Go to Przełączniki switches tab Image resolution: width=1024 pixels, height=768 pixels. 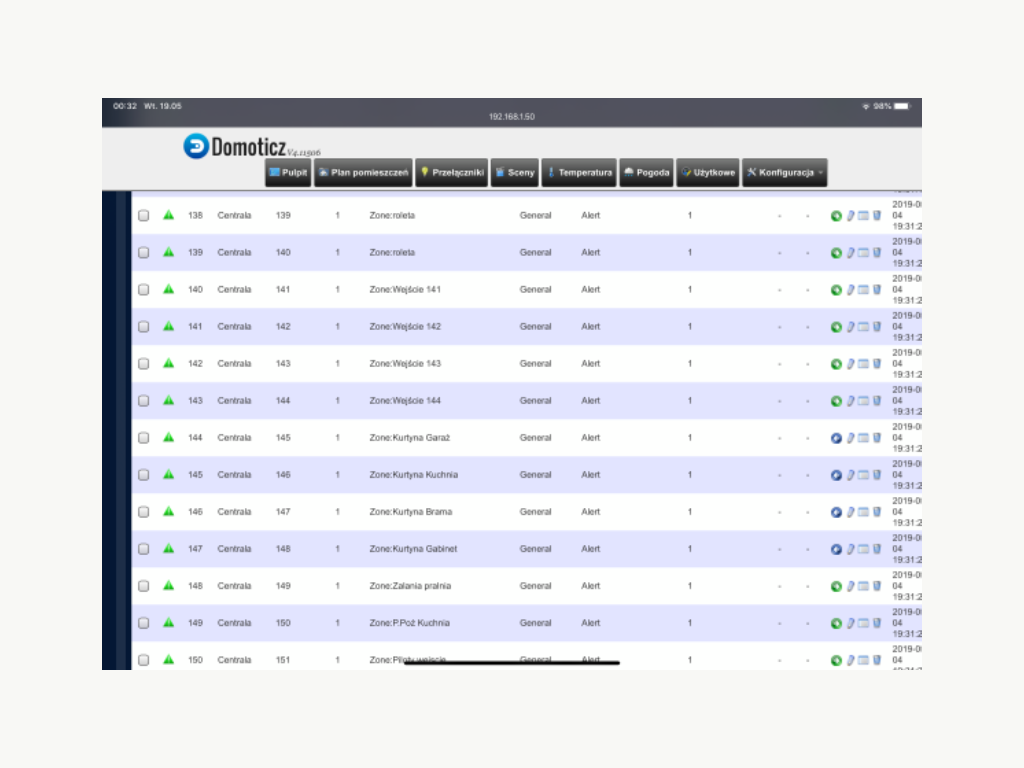pyautogui.click(x=451, y=172)
